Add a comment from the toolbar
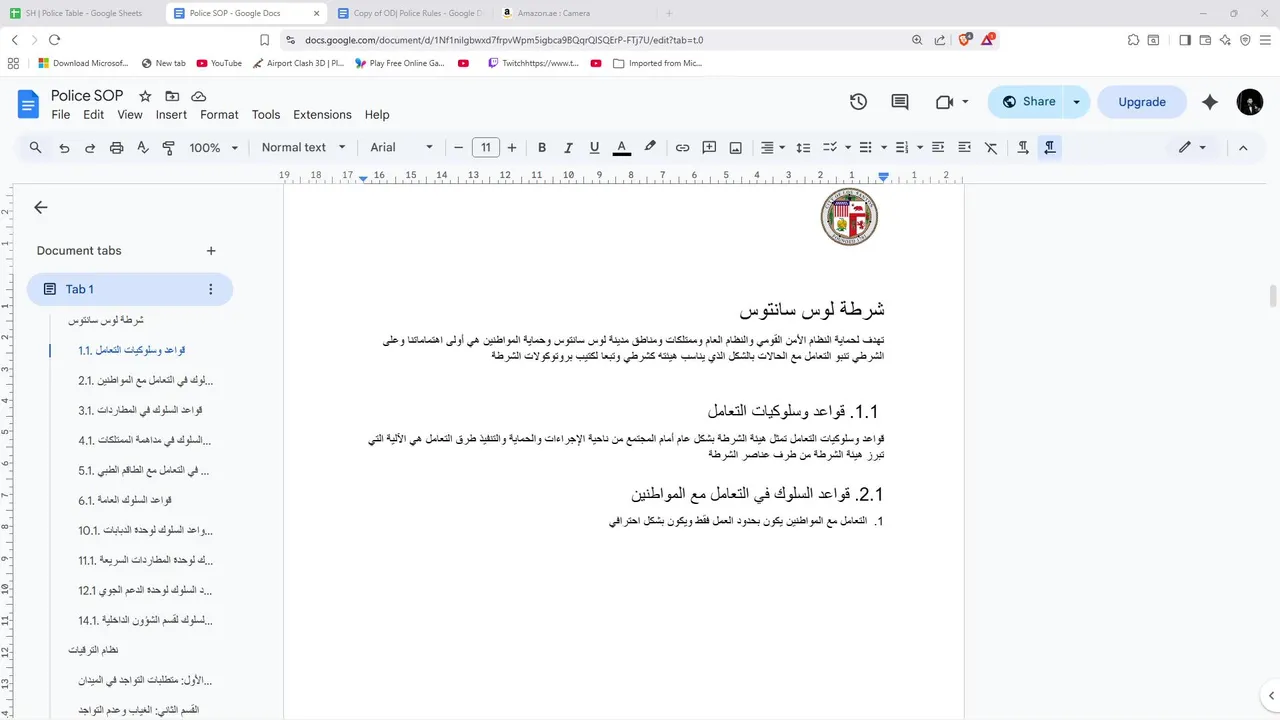Viewport: 1280px width, 720px height. [x=709, y=147]
